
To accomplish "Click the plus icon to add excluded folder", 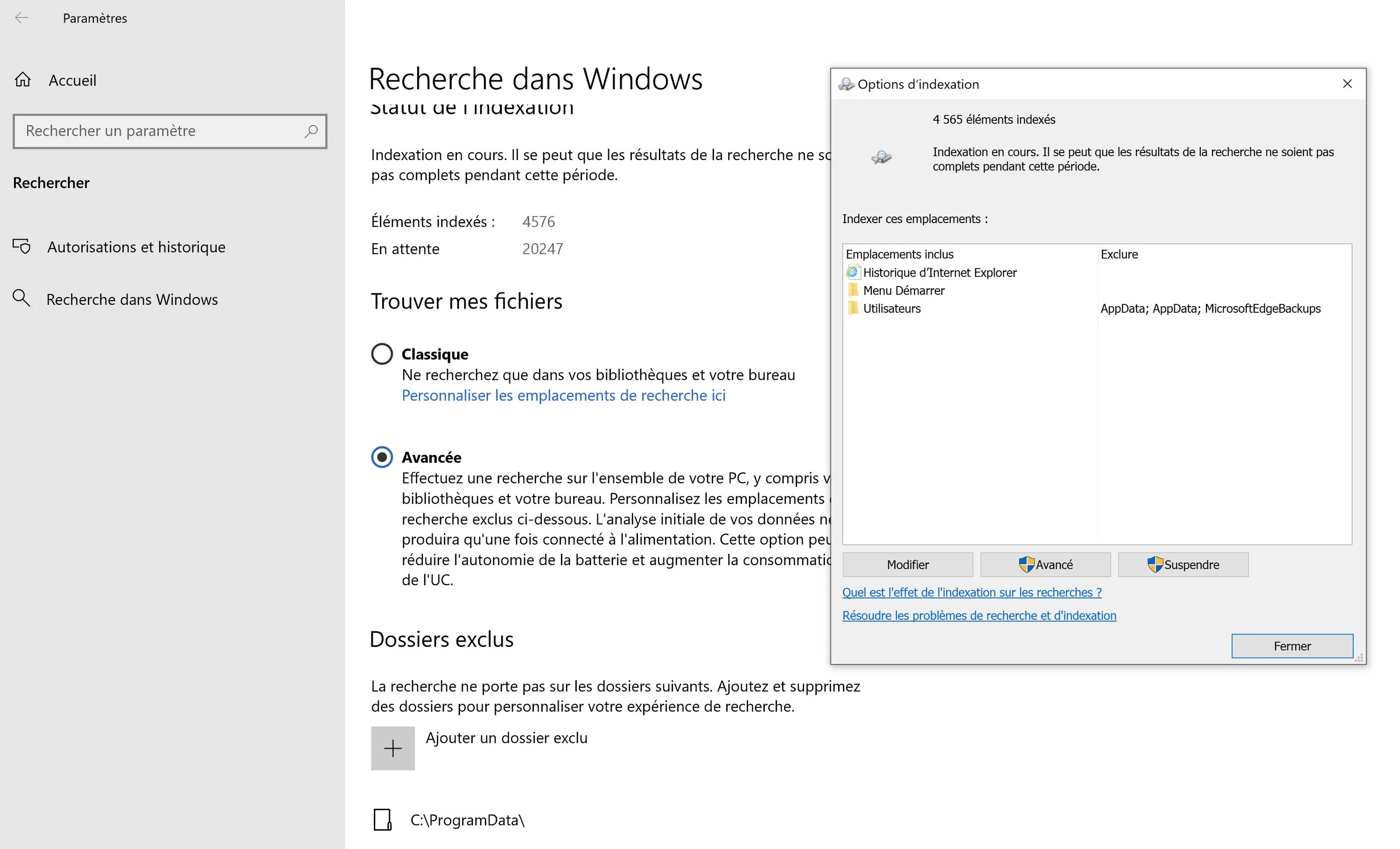I will 392,748.
